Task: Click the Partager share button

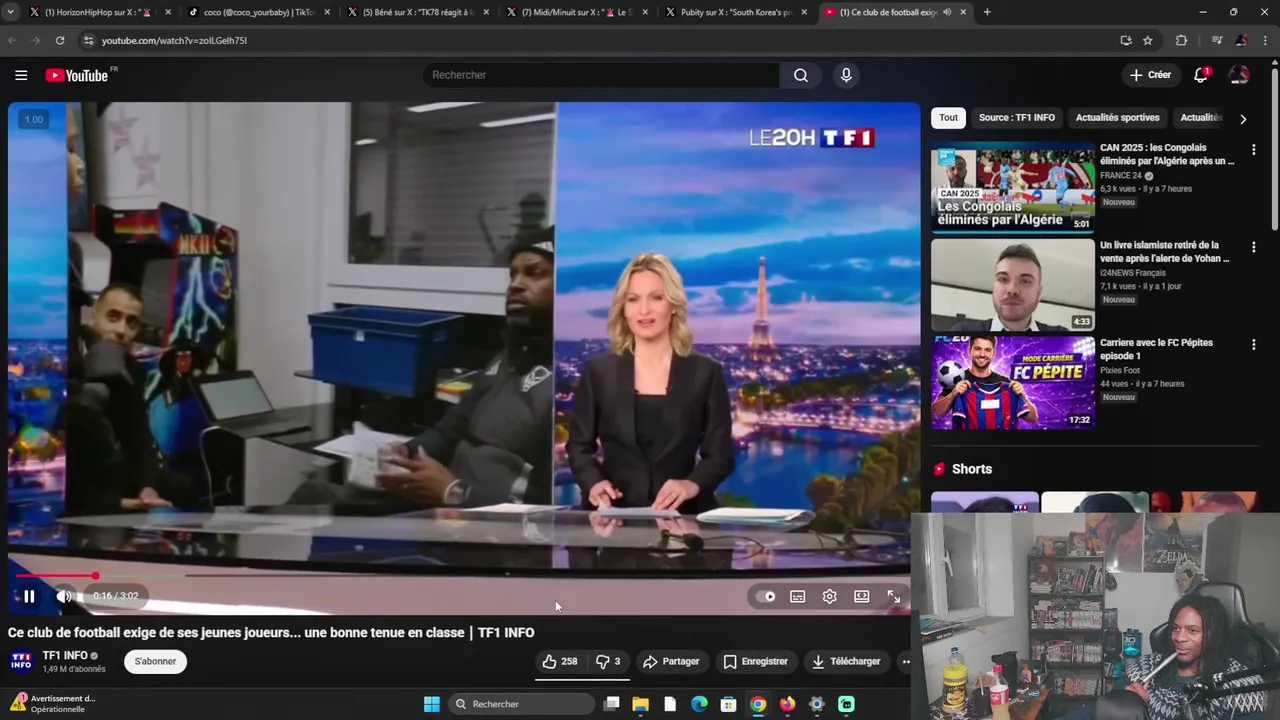Action: tap(671, 661)
